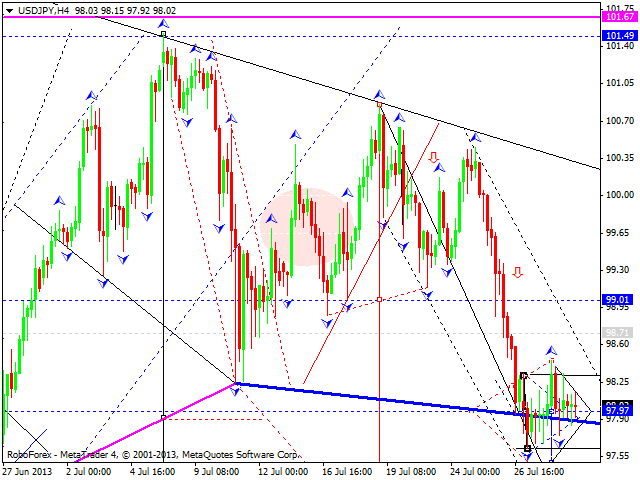This screenshot has width=640, height=480.
Task: Select the pink shaded ellipse
Action: [307, 227]
